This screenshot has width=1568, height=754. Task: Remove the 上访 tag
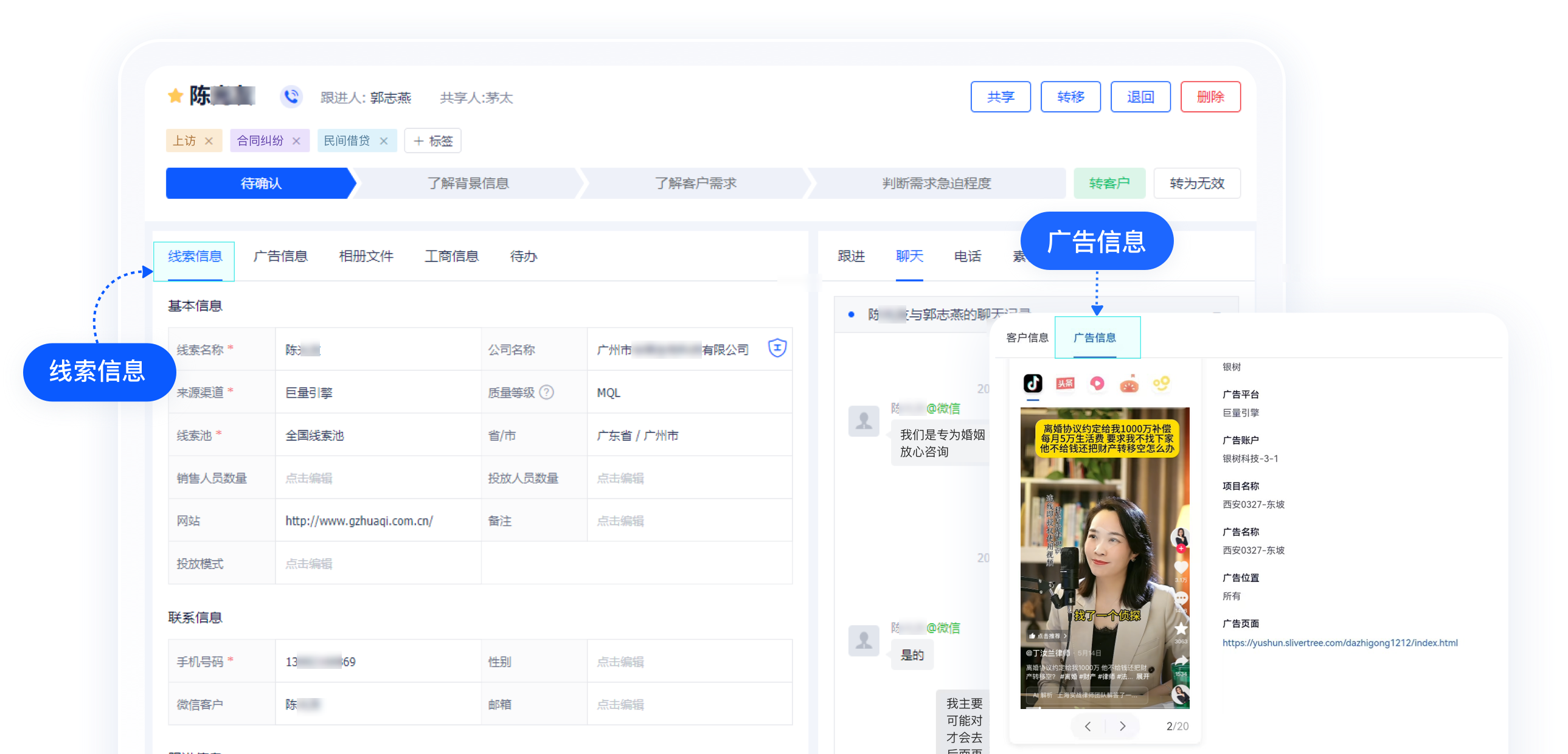pos(209,140)
